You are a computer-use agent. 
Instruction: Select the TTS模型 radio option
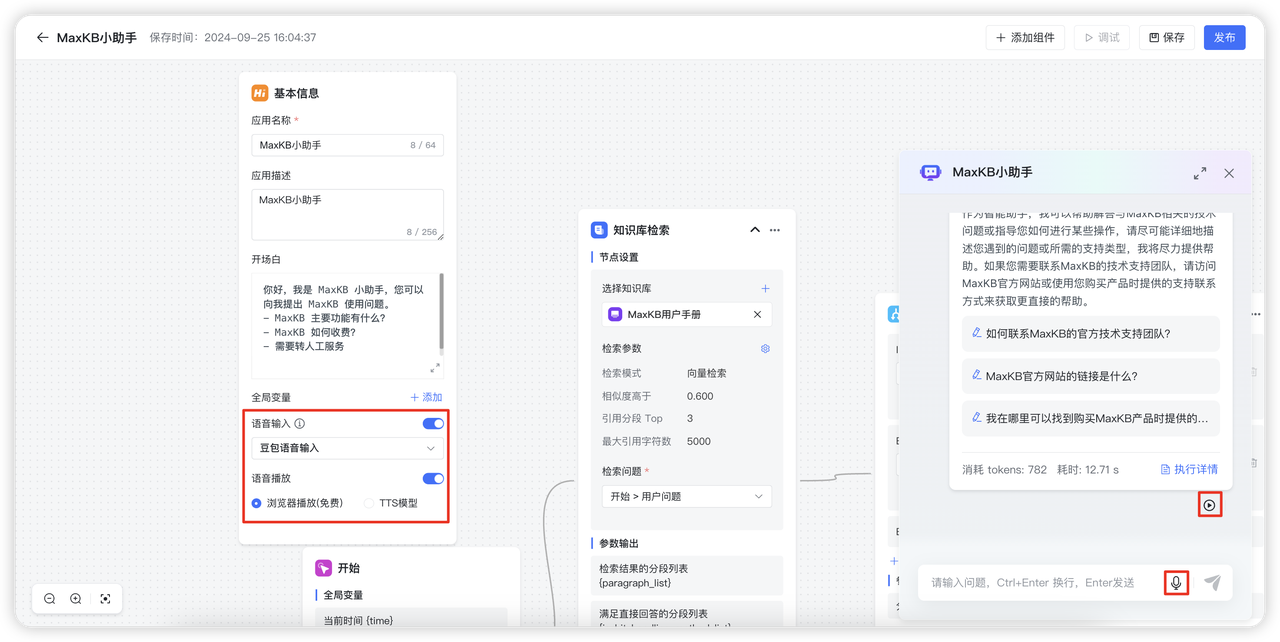391,503
